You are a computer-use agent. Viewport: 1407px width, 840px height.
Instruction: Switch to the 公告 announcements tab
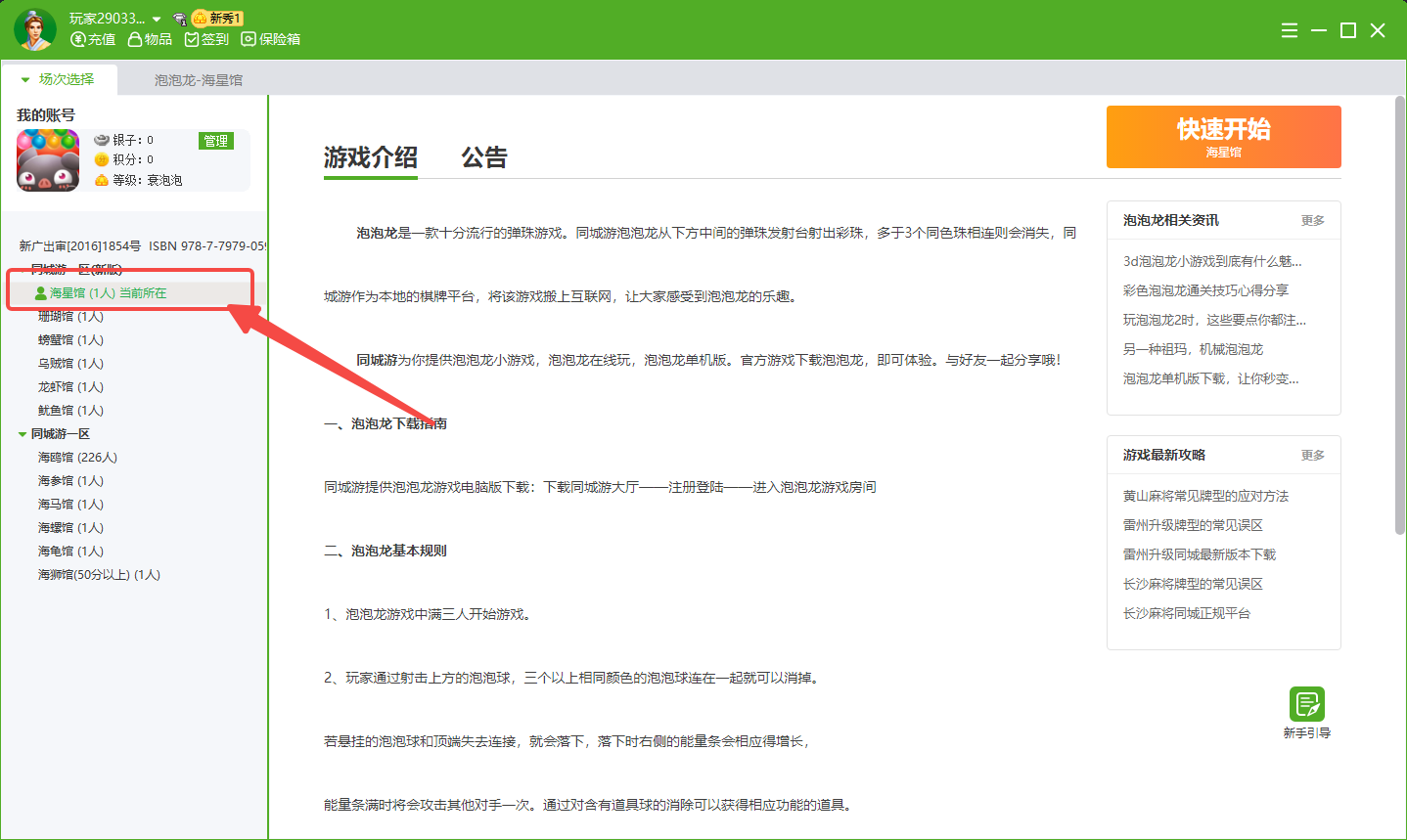click(483, 157)
